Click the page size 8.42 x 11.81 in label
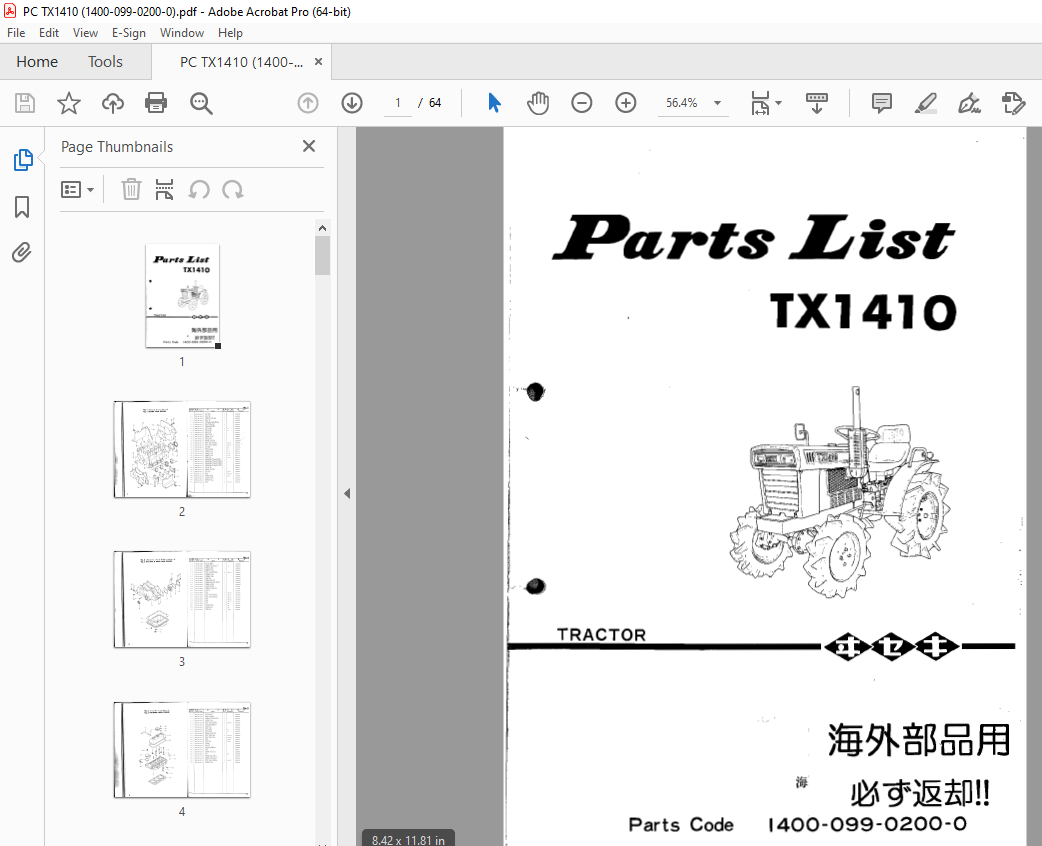This screenshot has width=1042, height=846. pos(408,840)
